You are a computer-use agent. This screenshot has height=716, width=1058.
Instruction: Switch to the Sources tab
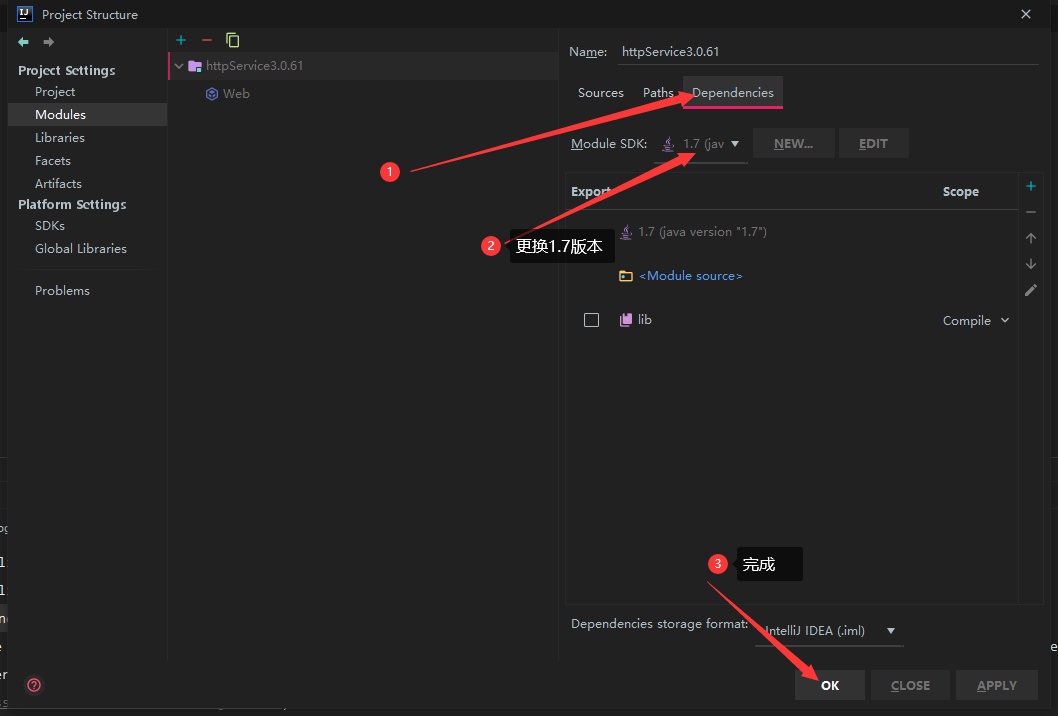pyautogui.click(x=600, y=92)
